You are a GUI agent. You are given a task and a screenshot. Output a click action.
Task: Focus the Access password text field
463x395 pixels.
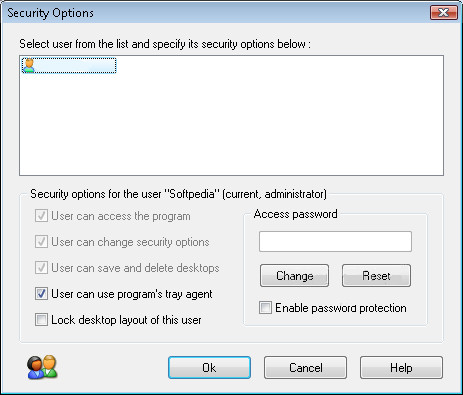click(335, 241)
